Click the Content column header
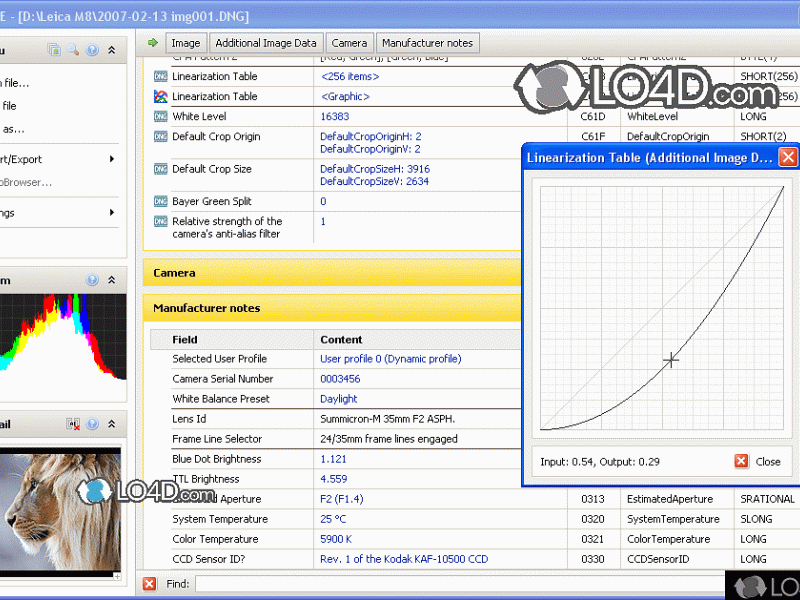The height and width of the screenshot is (600, 800). point(341,340)
